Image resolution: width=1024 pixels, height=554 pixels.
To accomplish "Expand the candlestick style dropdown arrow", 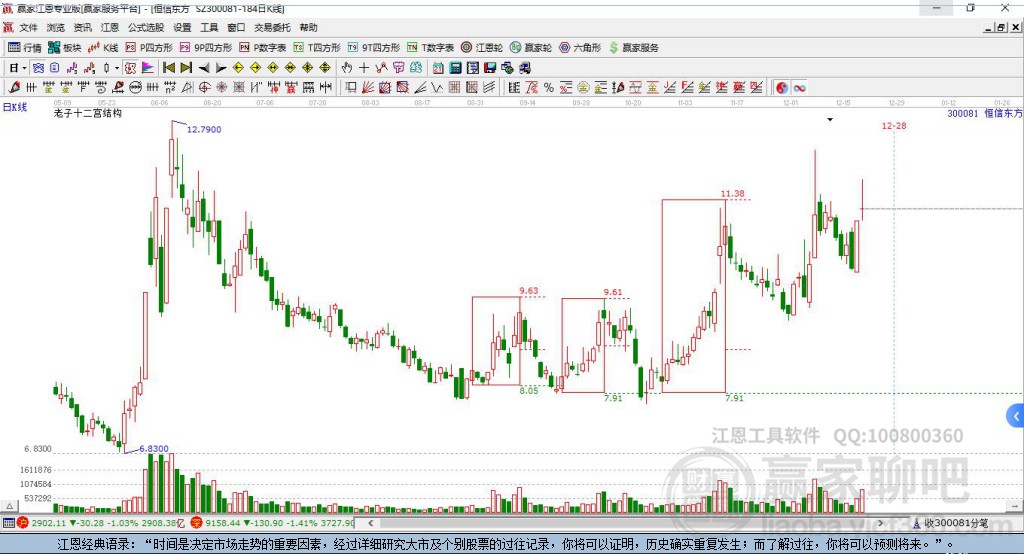I will click(117, 68).
